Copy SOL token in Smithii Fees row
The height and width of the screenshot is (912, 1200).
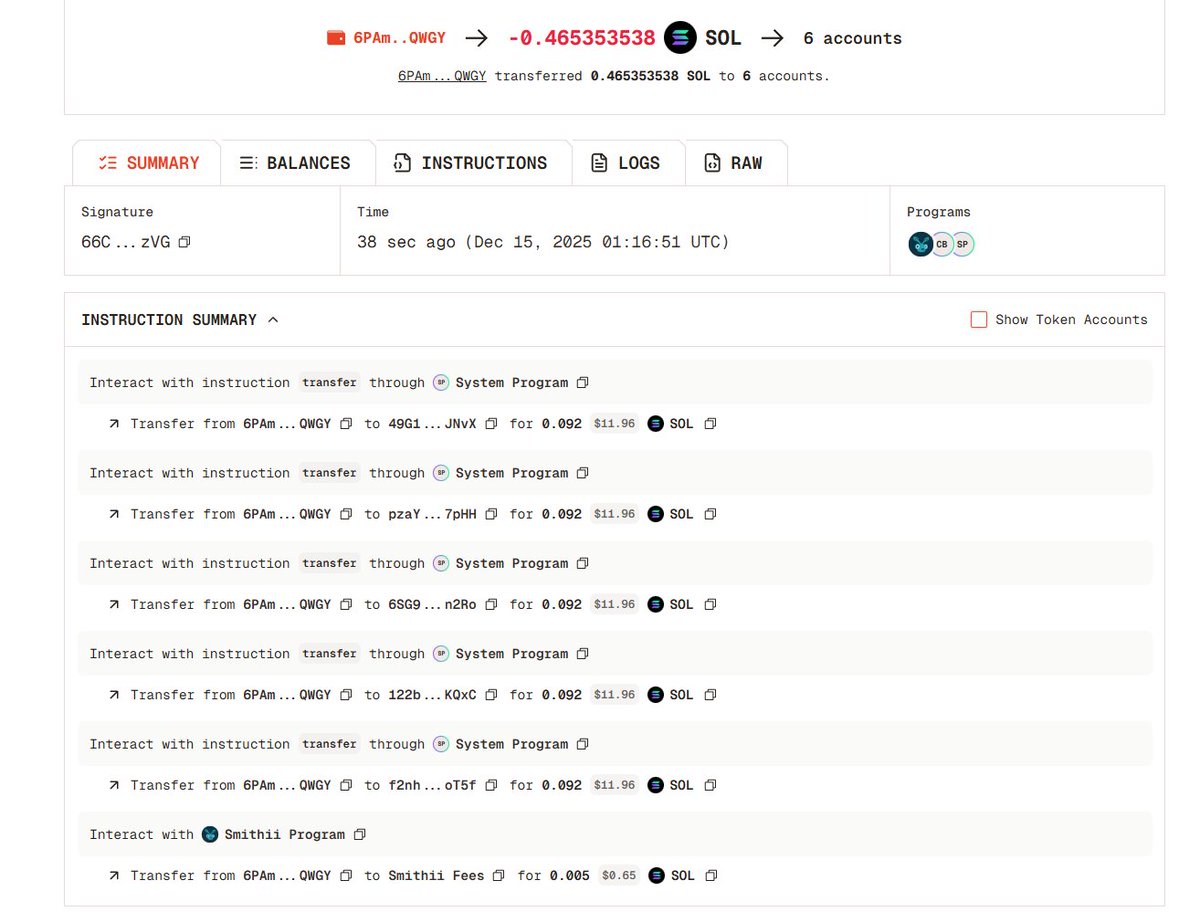click(711, 876)
